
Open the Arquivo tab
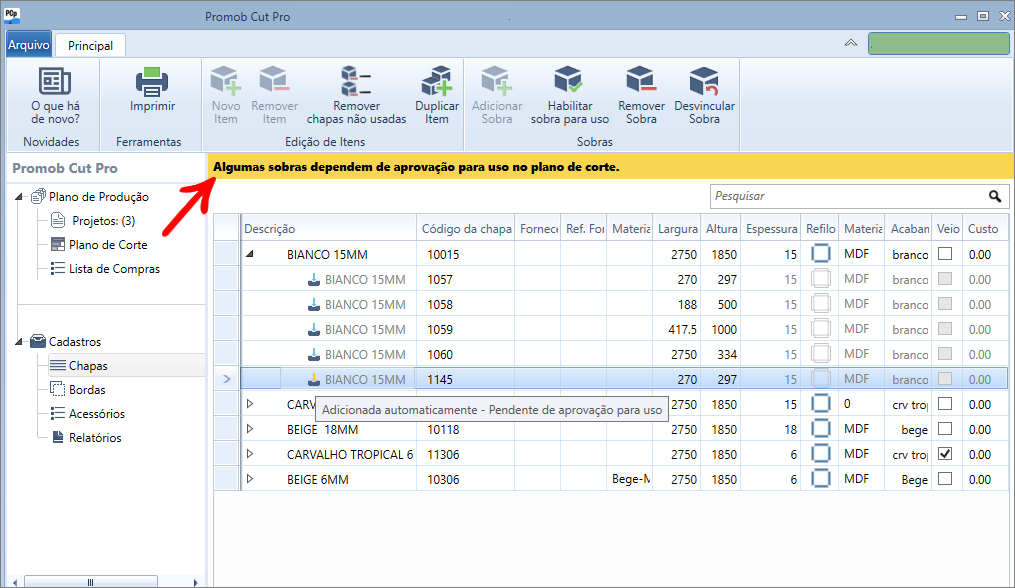coord(28,45)
